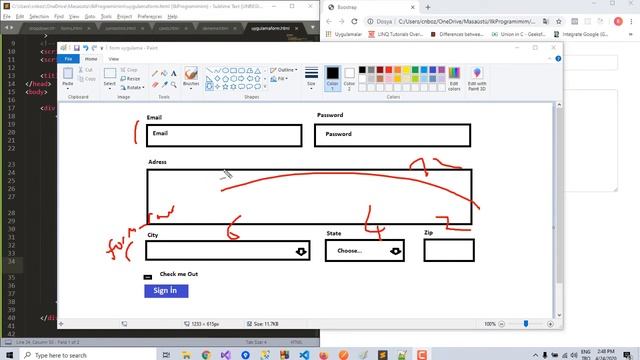
Task: Click zoom in plus button in Paint status bar
Action: click(550, 324)
